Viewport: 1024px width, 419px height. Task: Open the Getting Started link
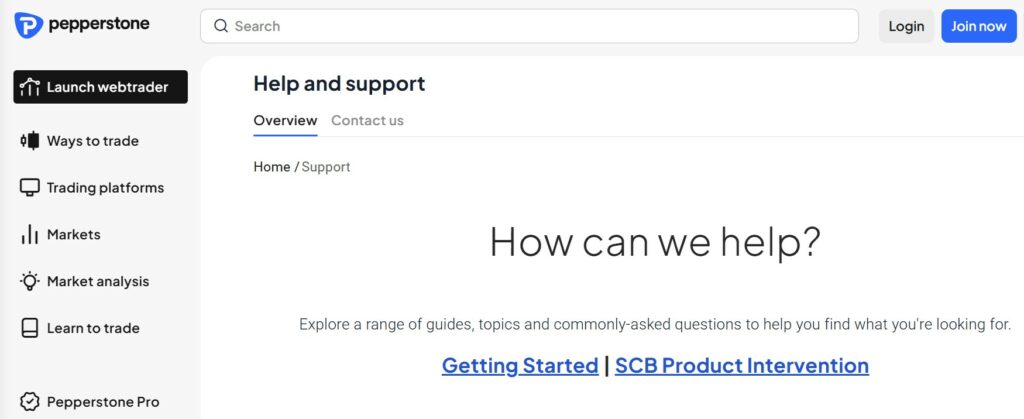(x=520, y=365)
